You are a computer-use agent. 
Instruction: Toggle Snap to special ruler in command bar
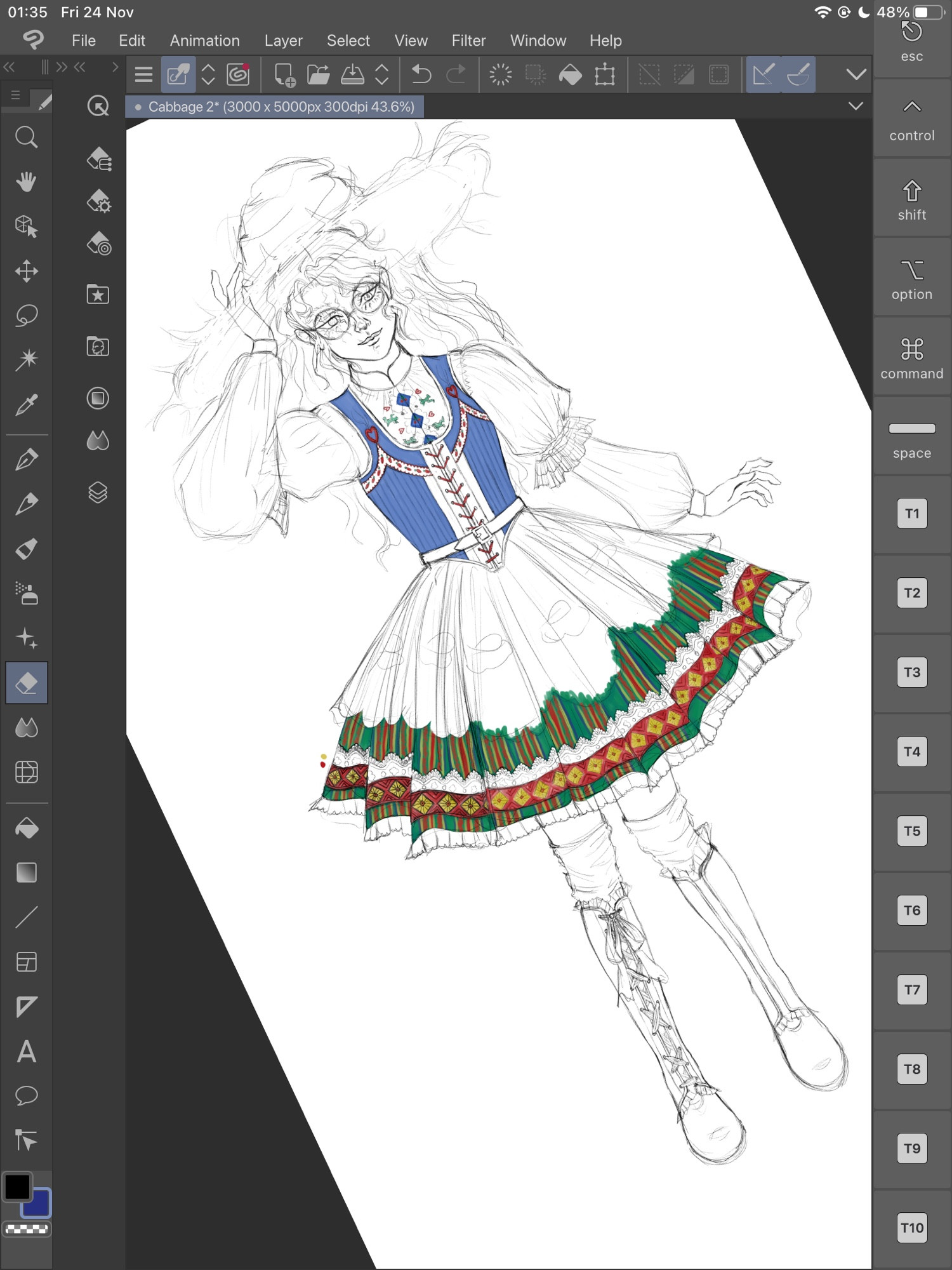(x=798, y=75)
